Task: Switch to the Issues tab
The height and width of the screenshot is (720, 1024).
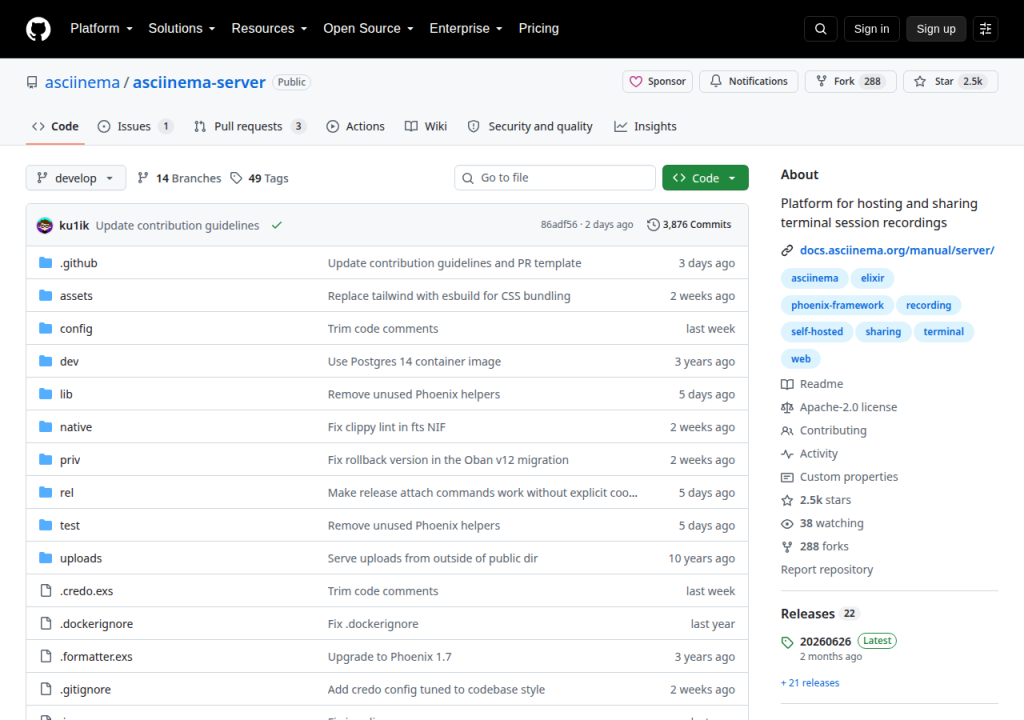Action: click(x=135, y=126)
